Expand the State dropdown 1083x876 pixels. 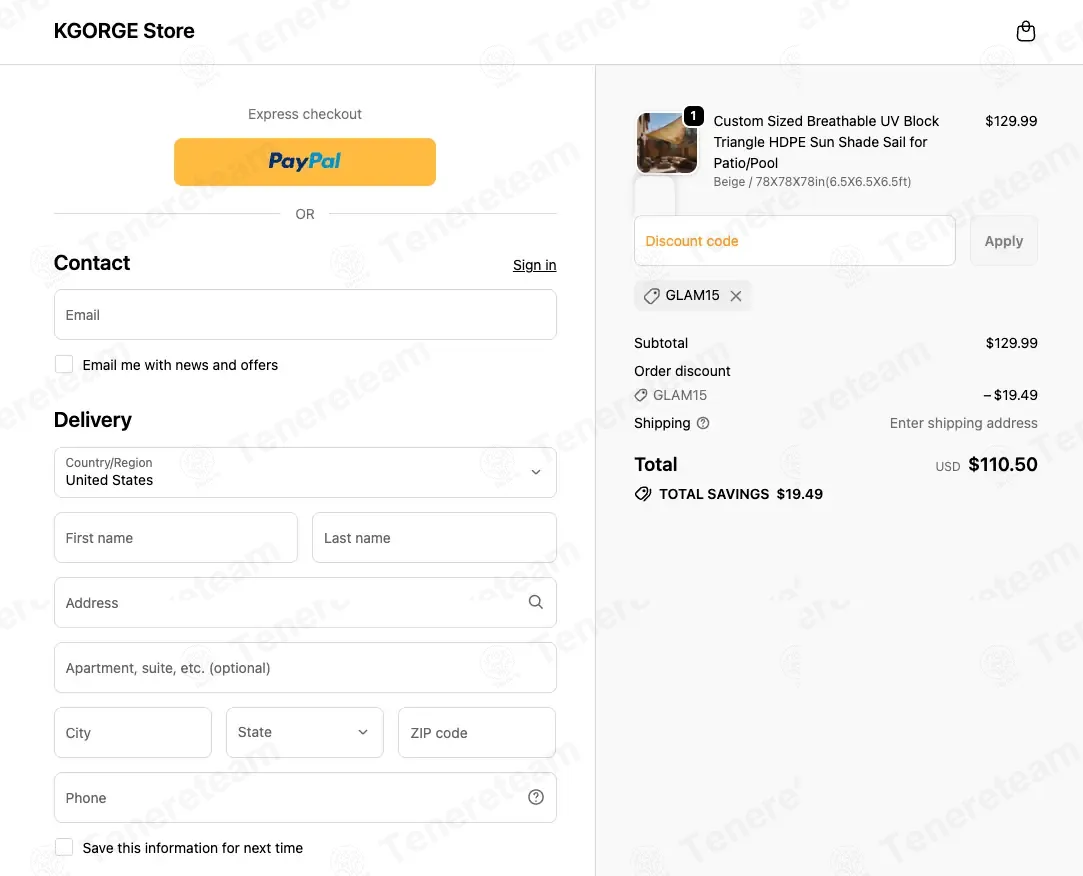pyautogui.click(x=305, y=732)
